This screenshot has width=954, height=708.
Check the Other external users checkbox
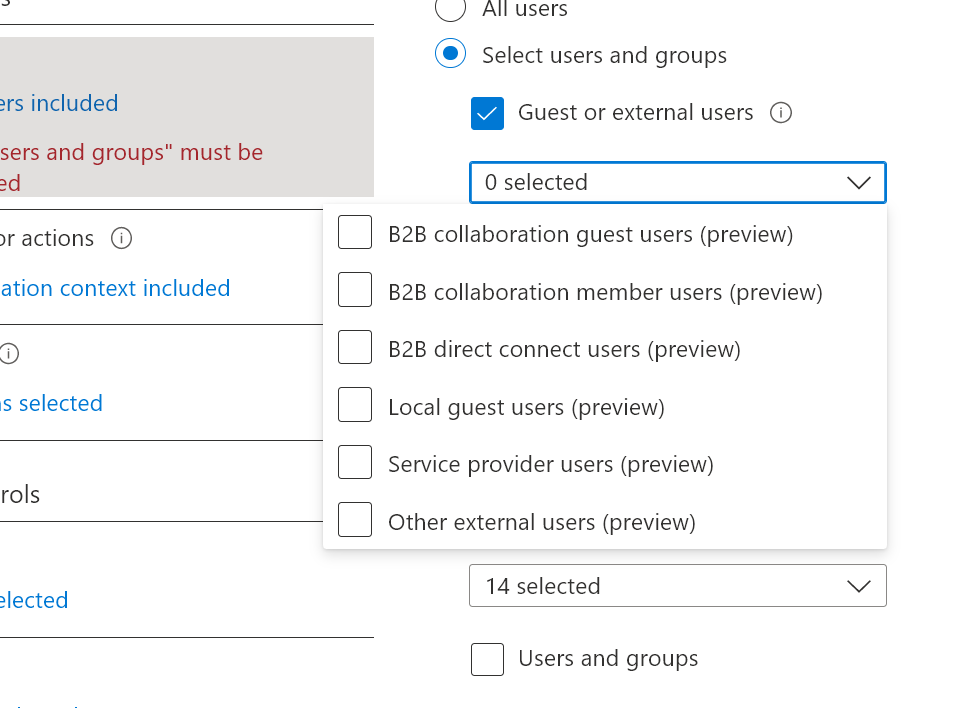(x=355, y=520)
